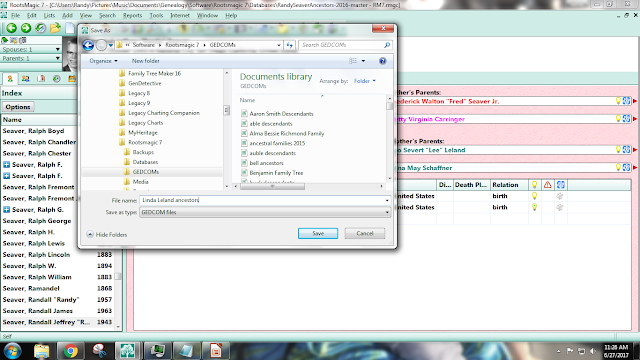Click the person photo thumbnail

(x=69, y=55)
